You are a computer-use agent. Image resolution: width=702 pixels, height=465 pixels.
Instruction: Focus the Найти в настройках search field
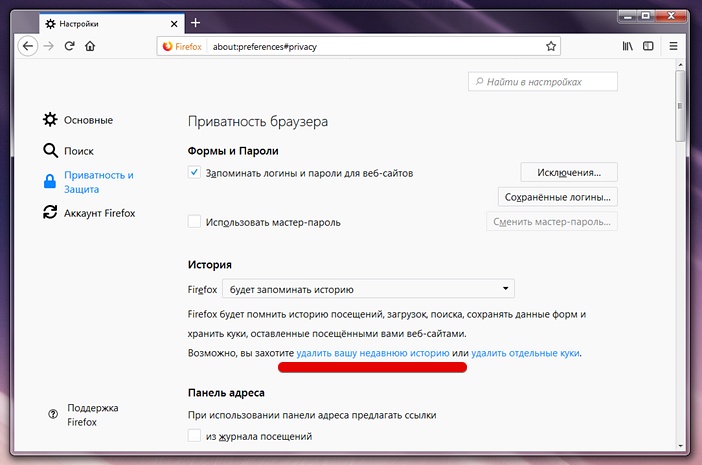coord(543,82)
